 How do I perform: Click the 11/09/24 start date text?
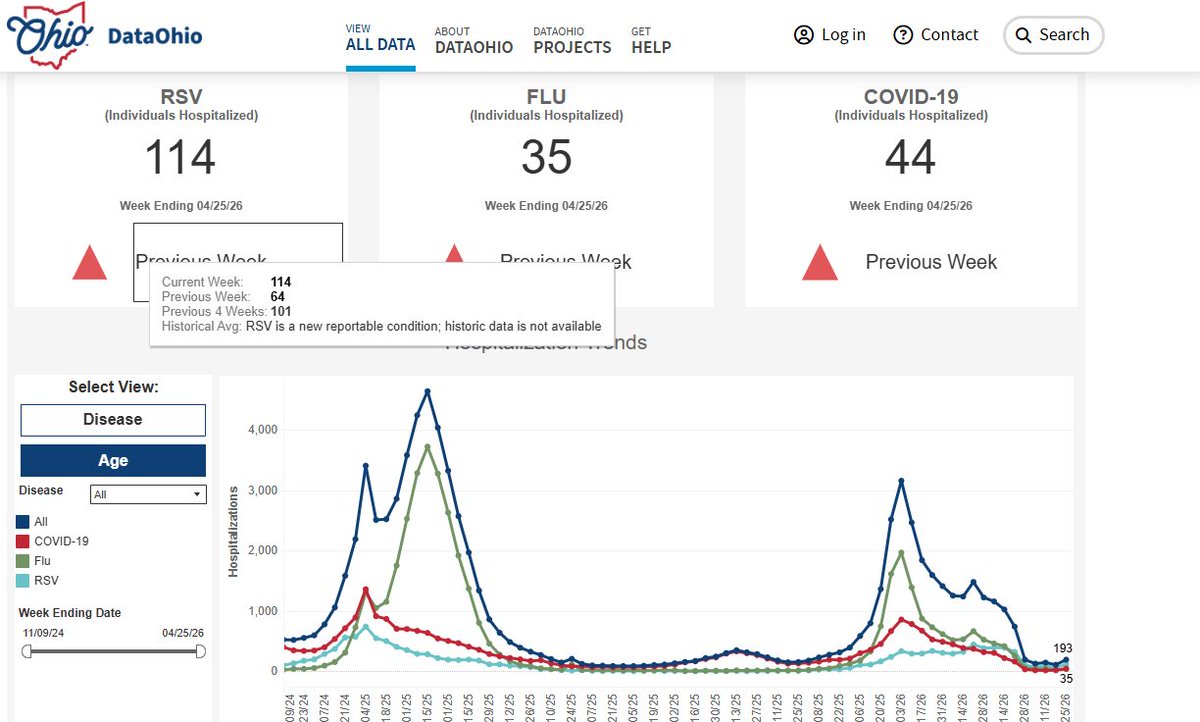click(43, 633)
